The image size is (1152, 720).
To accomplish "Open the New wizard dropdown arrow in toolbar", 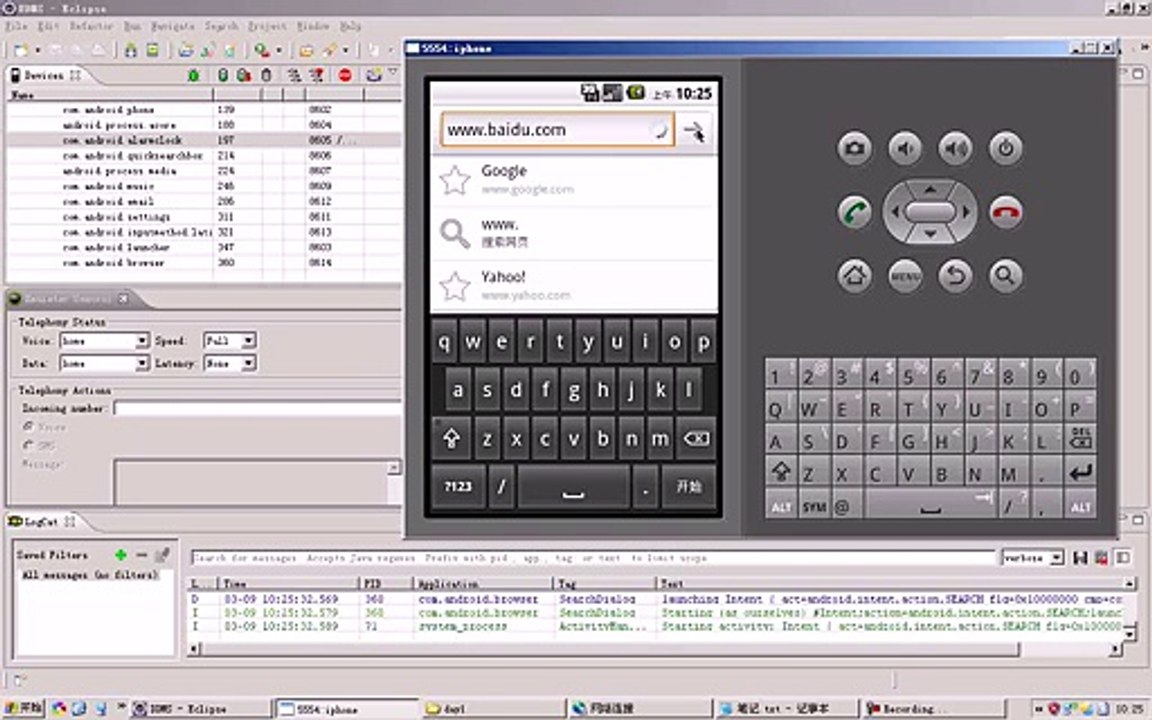I will 37,50.
